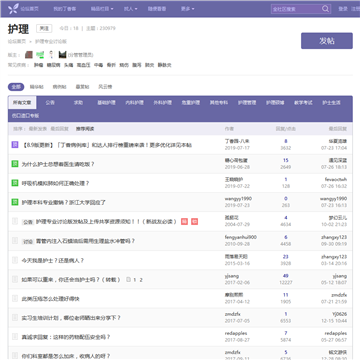The height and width of the screenshot is (360, 360).
Task: Click second red badge on the announcement thread
Action: pyautogui.click(x=195, y=221)
